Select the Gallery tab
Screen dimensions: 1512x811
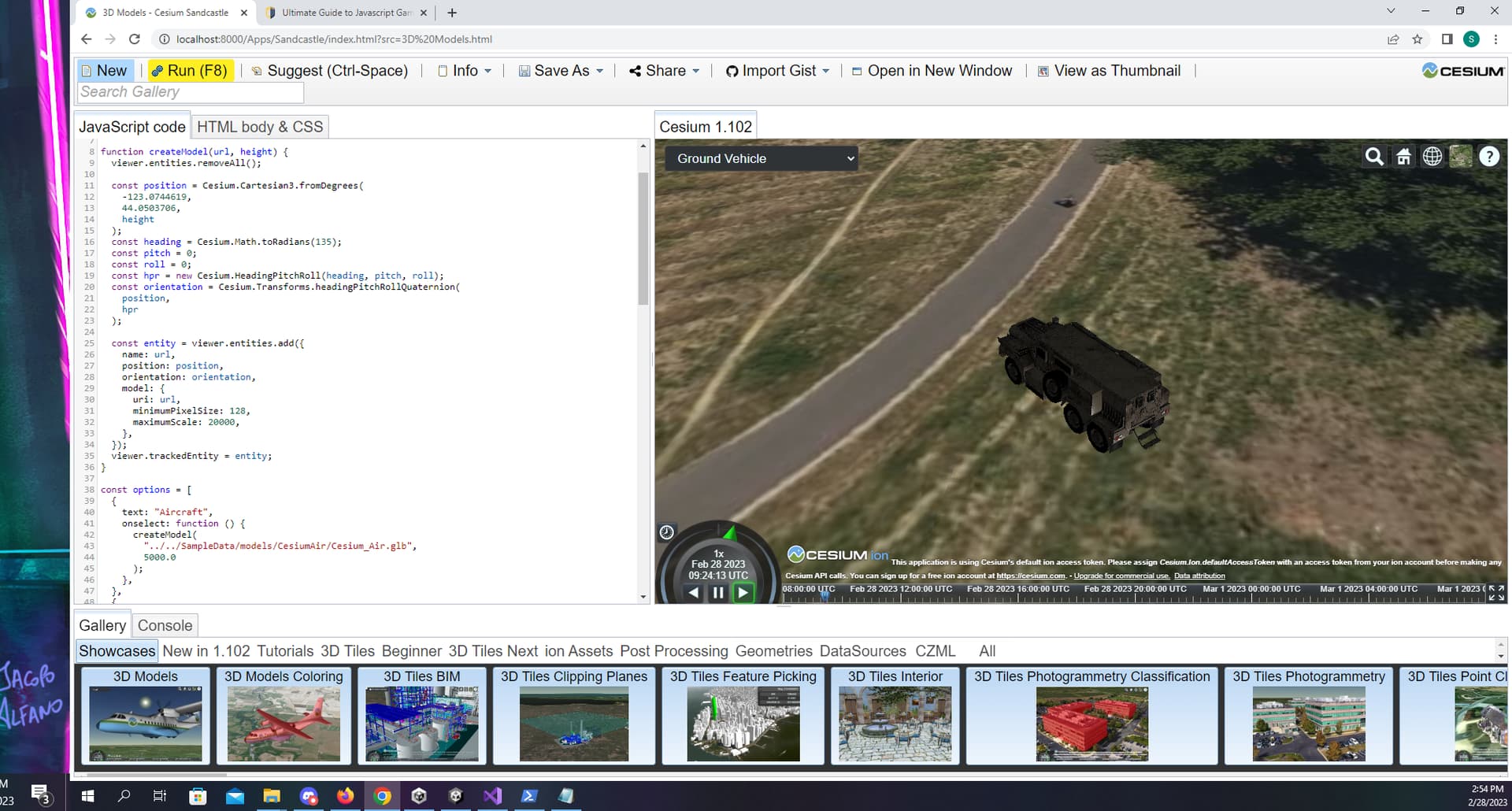pyautogui.click(x=102, y=625)
